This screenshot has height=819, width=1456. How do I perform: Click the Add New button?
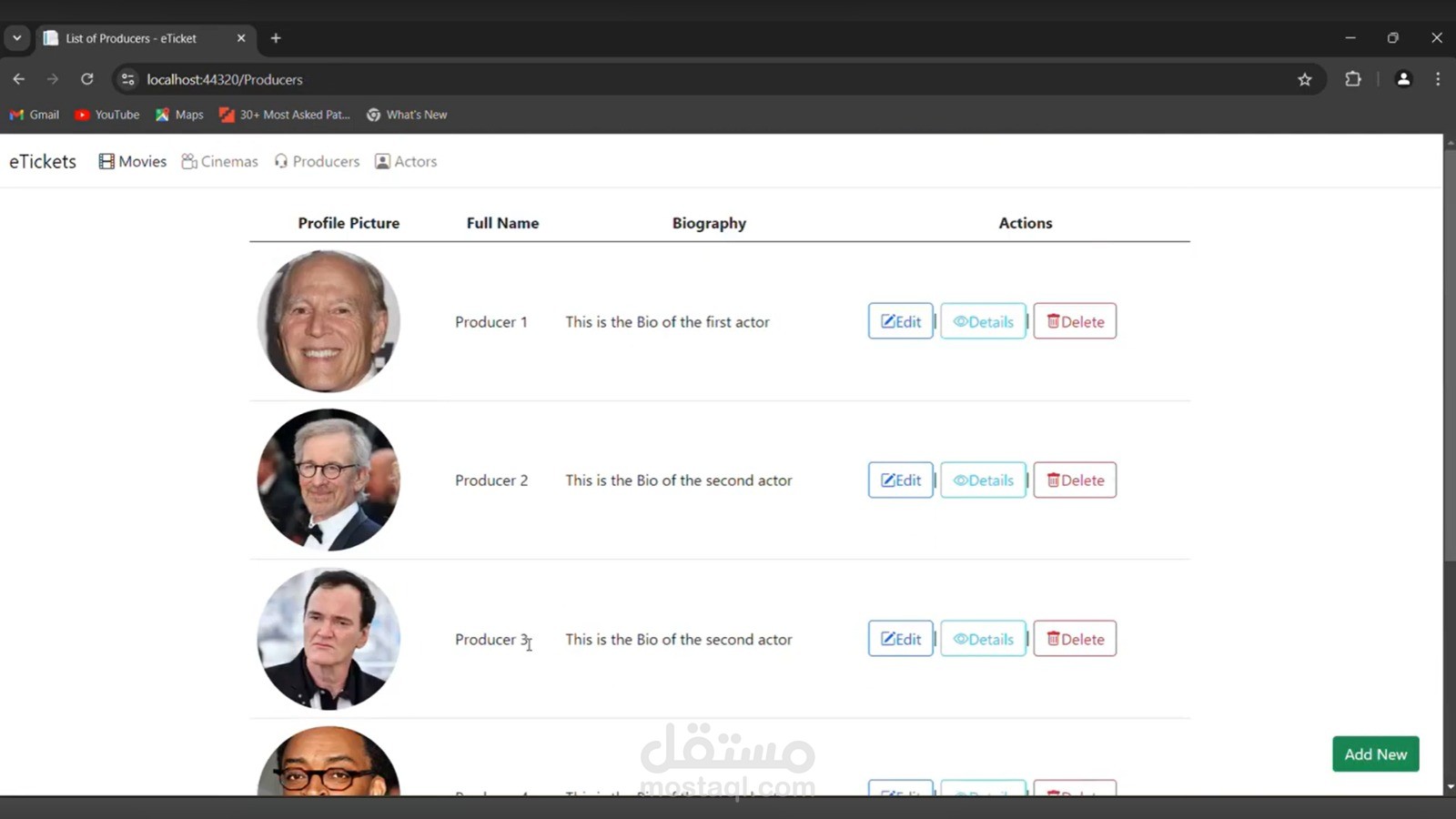point(1375,753)
